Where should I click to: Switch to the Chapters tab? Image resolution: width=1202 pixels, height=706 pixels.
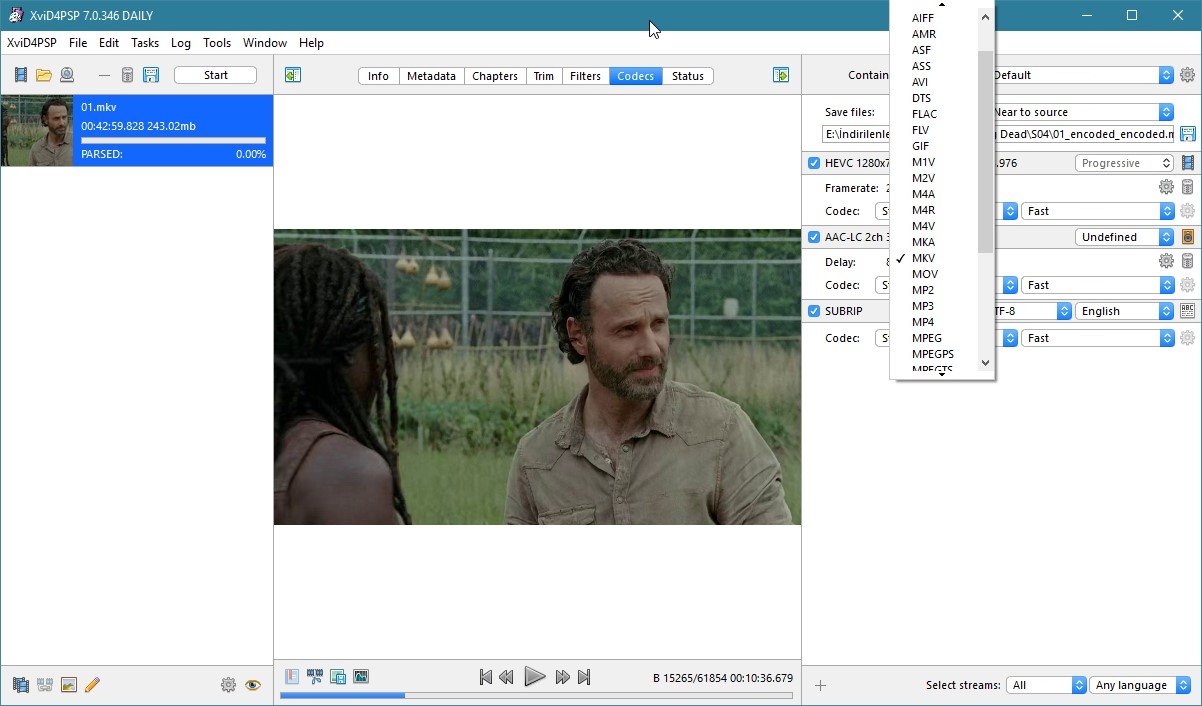[495, 76]
